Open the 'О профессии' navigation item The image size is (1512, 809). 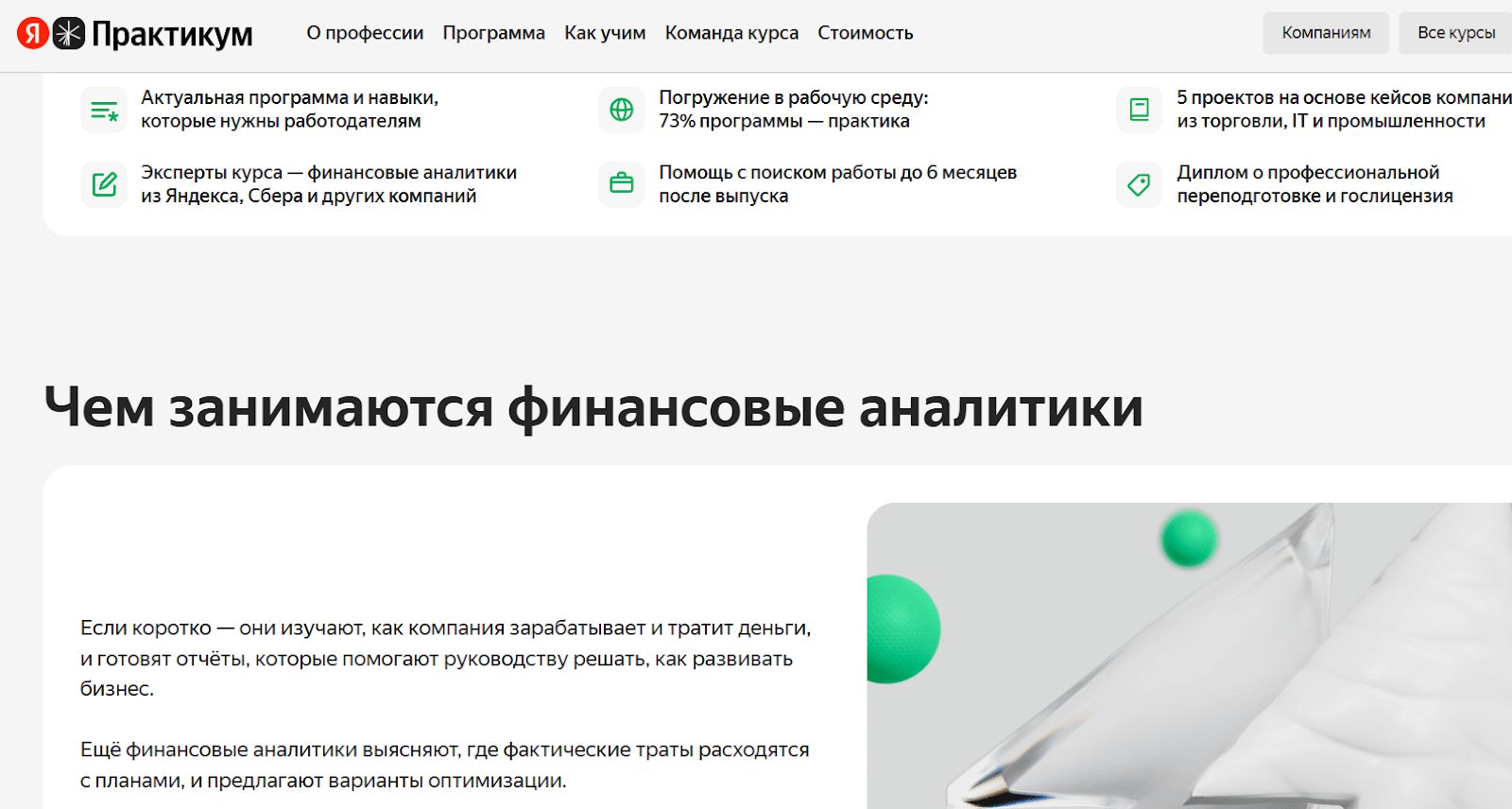(365, 33)
